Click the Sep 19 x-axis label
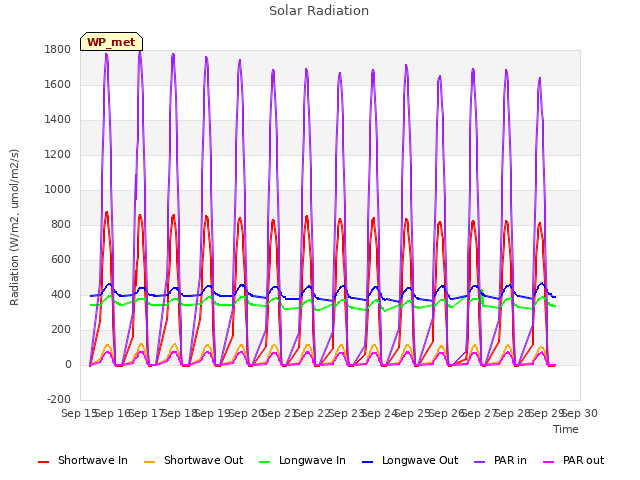 (213, 413)
